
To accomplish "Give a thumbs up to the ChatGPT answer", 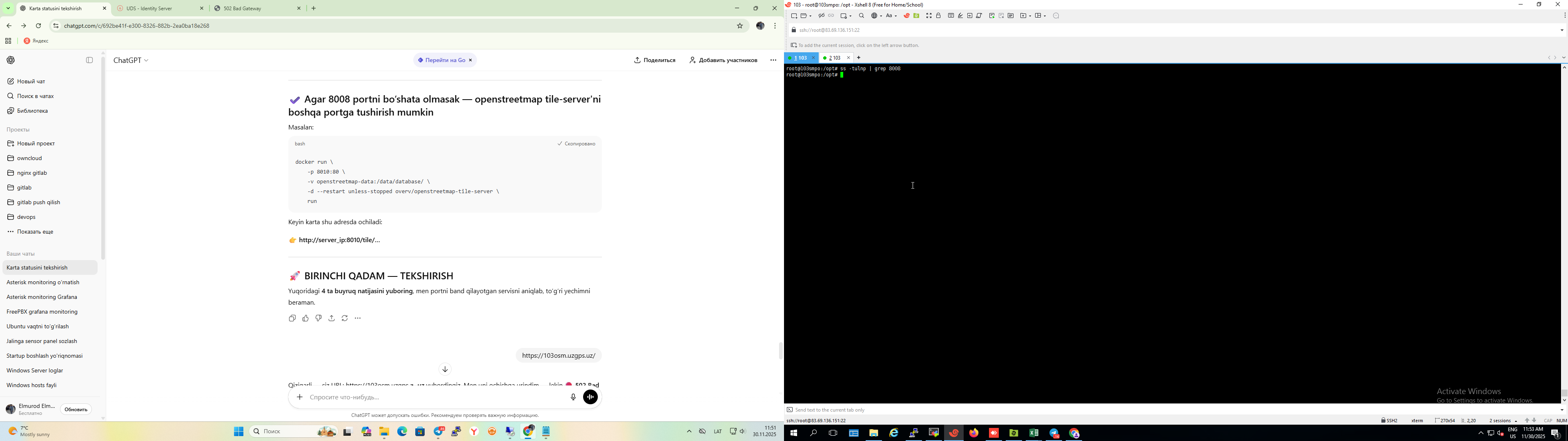I will click(x=305, y=318).
